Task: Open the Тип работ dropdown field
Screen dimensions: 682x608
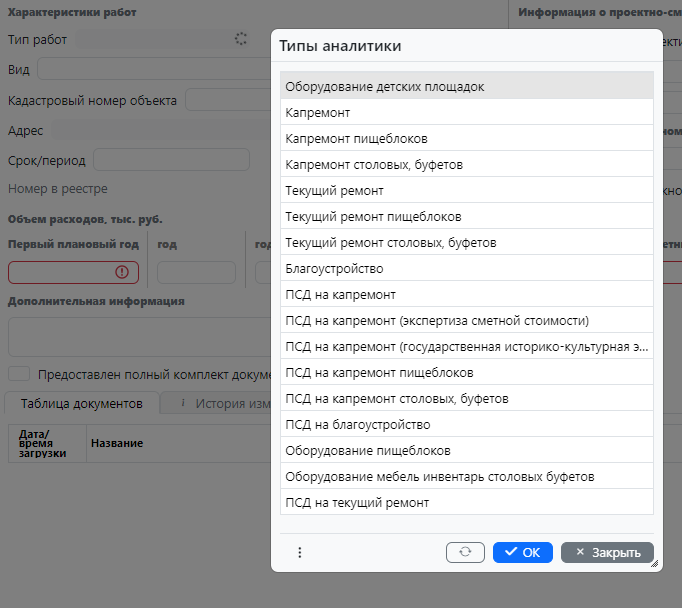Action: pos(155,39)
